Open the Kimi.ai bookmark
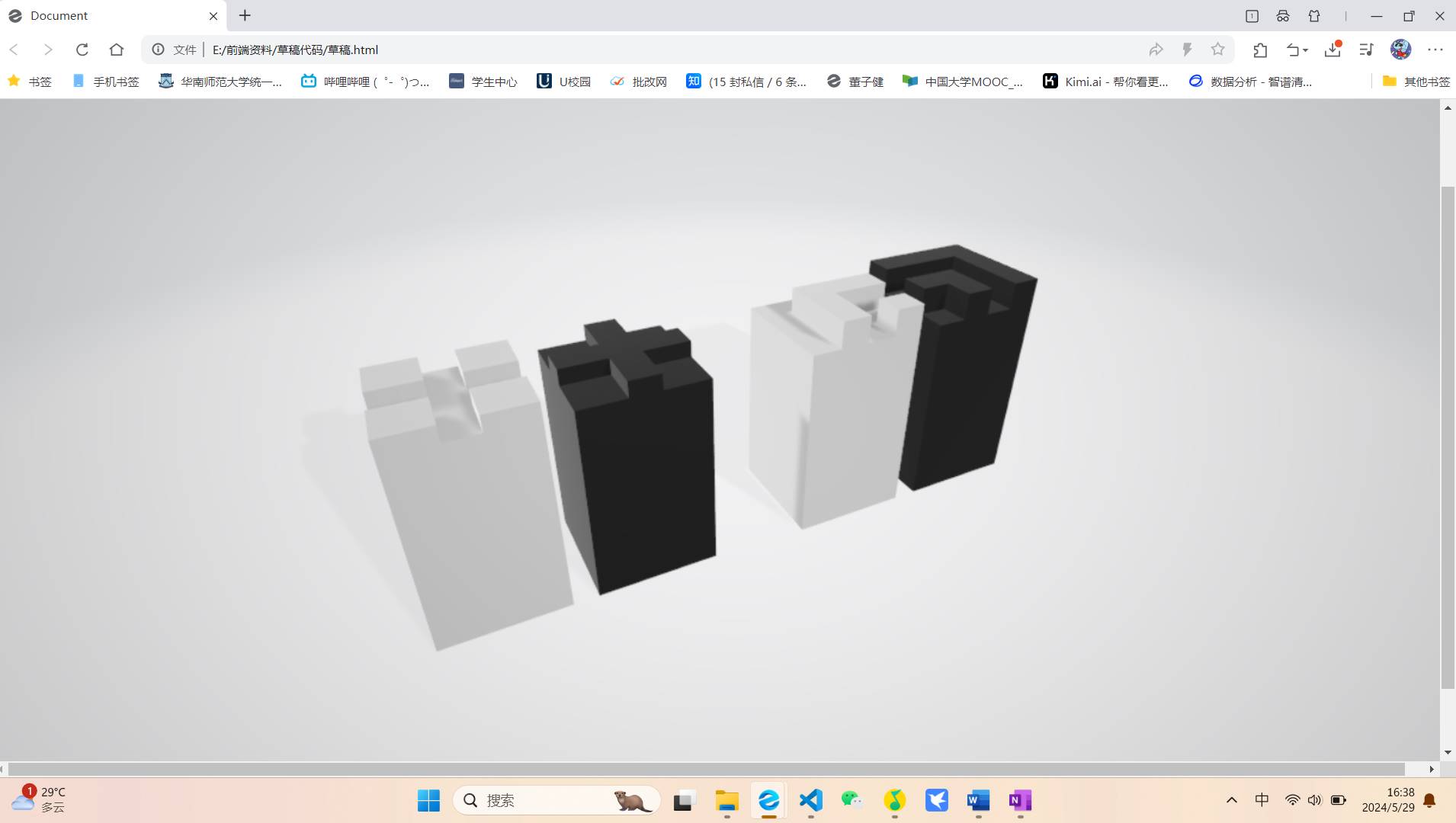 tap(1105, 82)
